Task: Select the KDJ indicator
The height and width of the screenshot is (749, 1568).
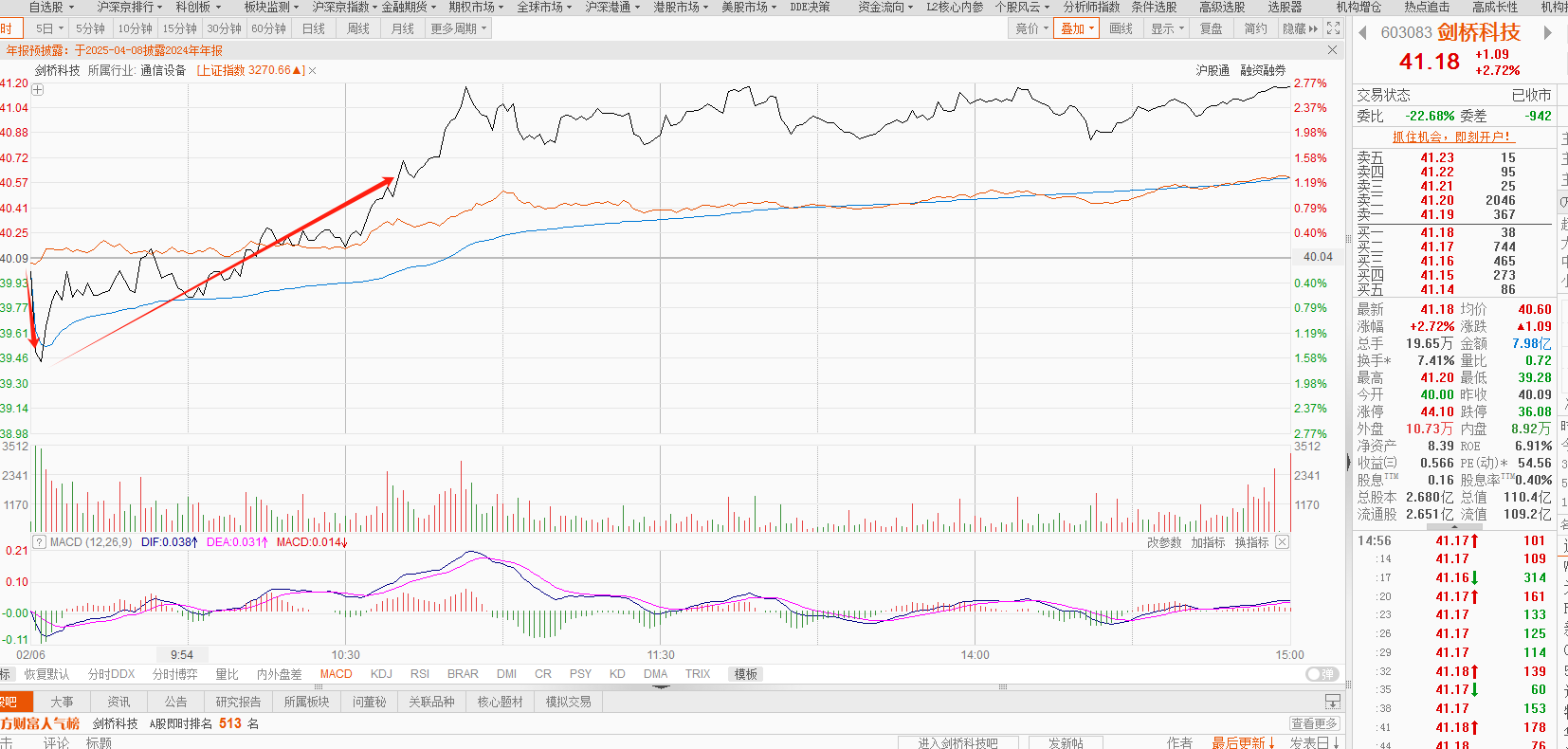Action: point(381,674)
